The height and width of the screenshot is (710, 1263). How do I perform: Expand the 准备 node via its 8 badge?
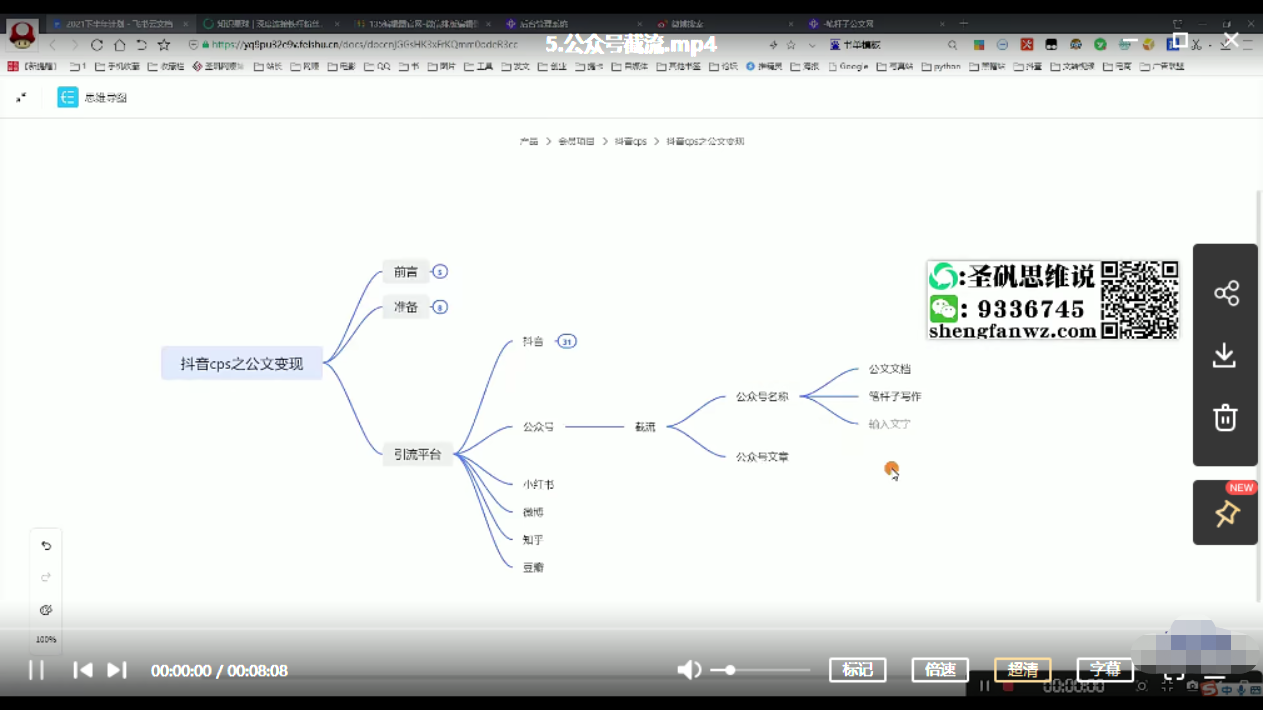pyautogui.click(x=440, y=307)
